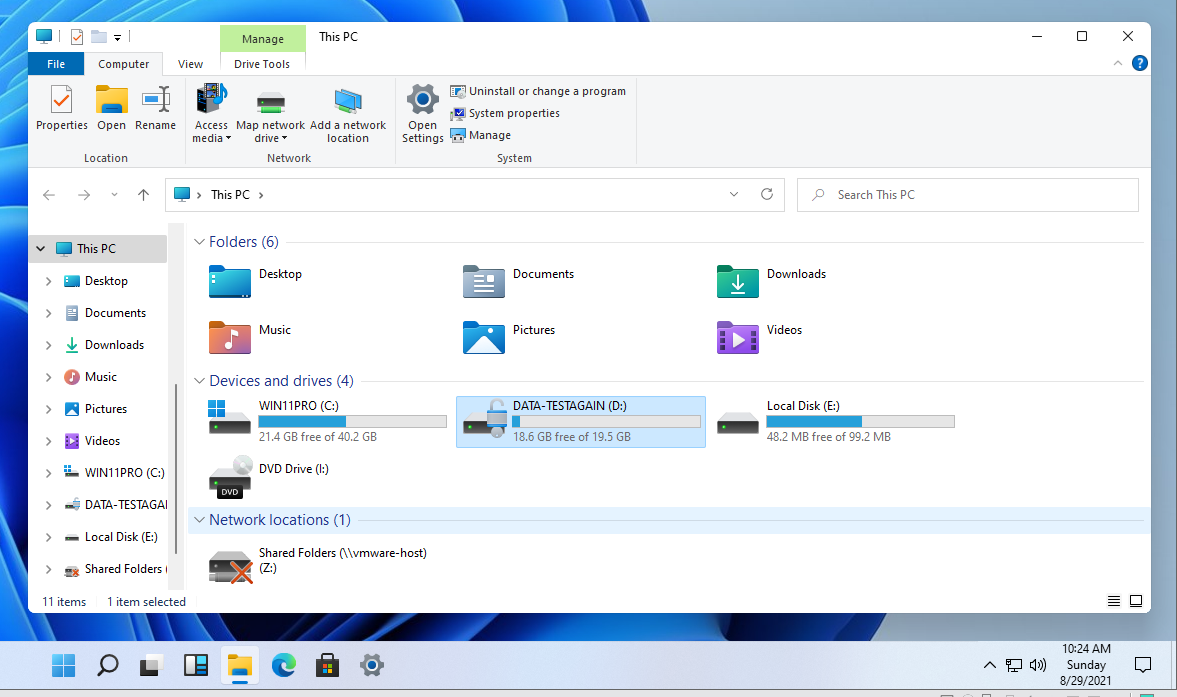
Task: Click the Up one level arrow
Action: pos(143,195)
